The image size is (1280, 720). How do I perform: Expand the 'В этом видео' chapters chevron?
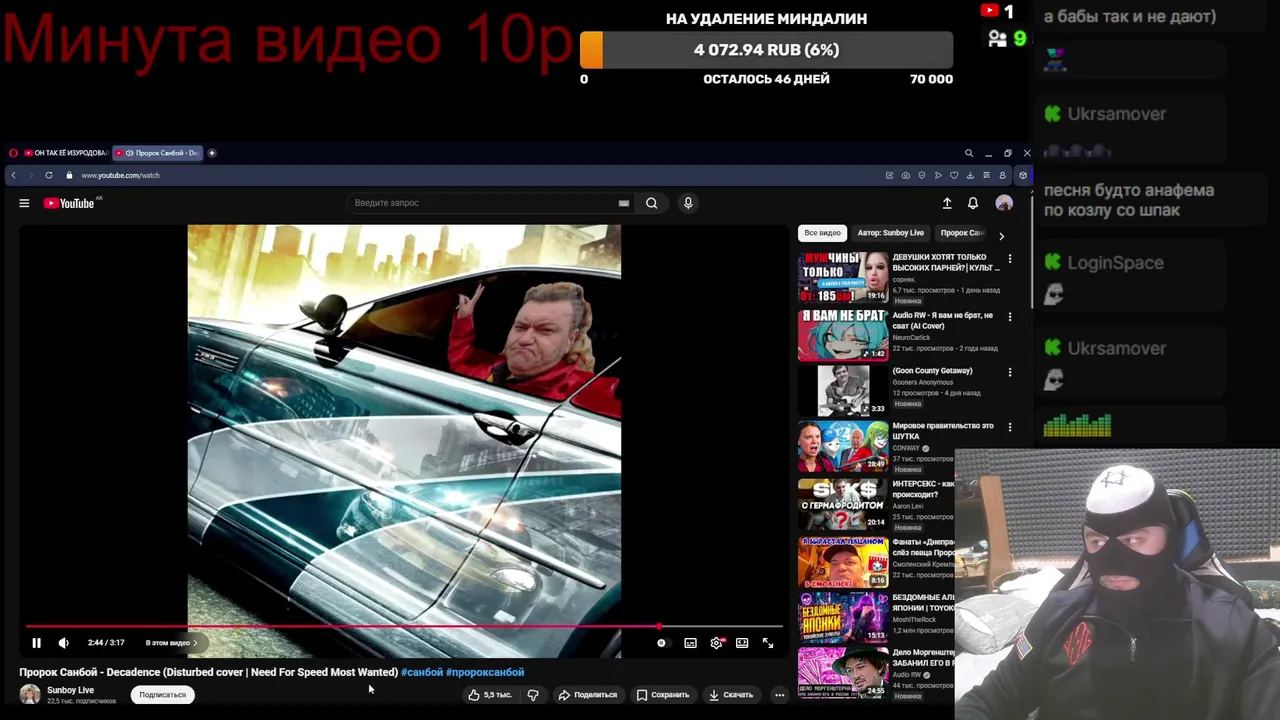[196, 643]
